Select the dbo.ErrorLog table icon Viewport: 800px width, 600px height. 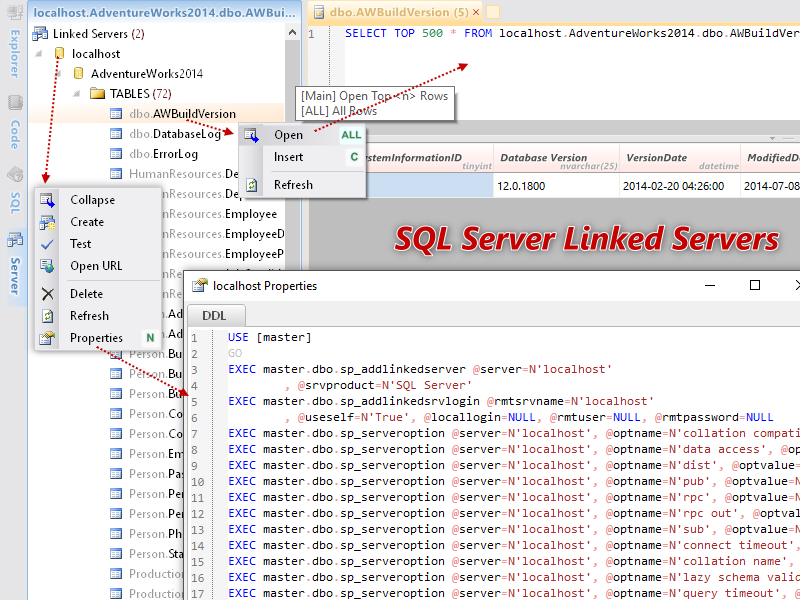pyautogui.click(x=116, y=154)
